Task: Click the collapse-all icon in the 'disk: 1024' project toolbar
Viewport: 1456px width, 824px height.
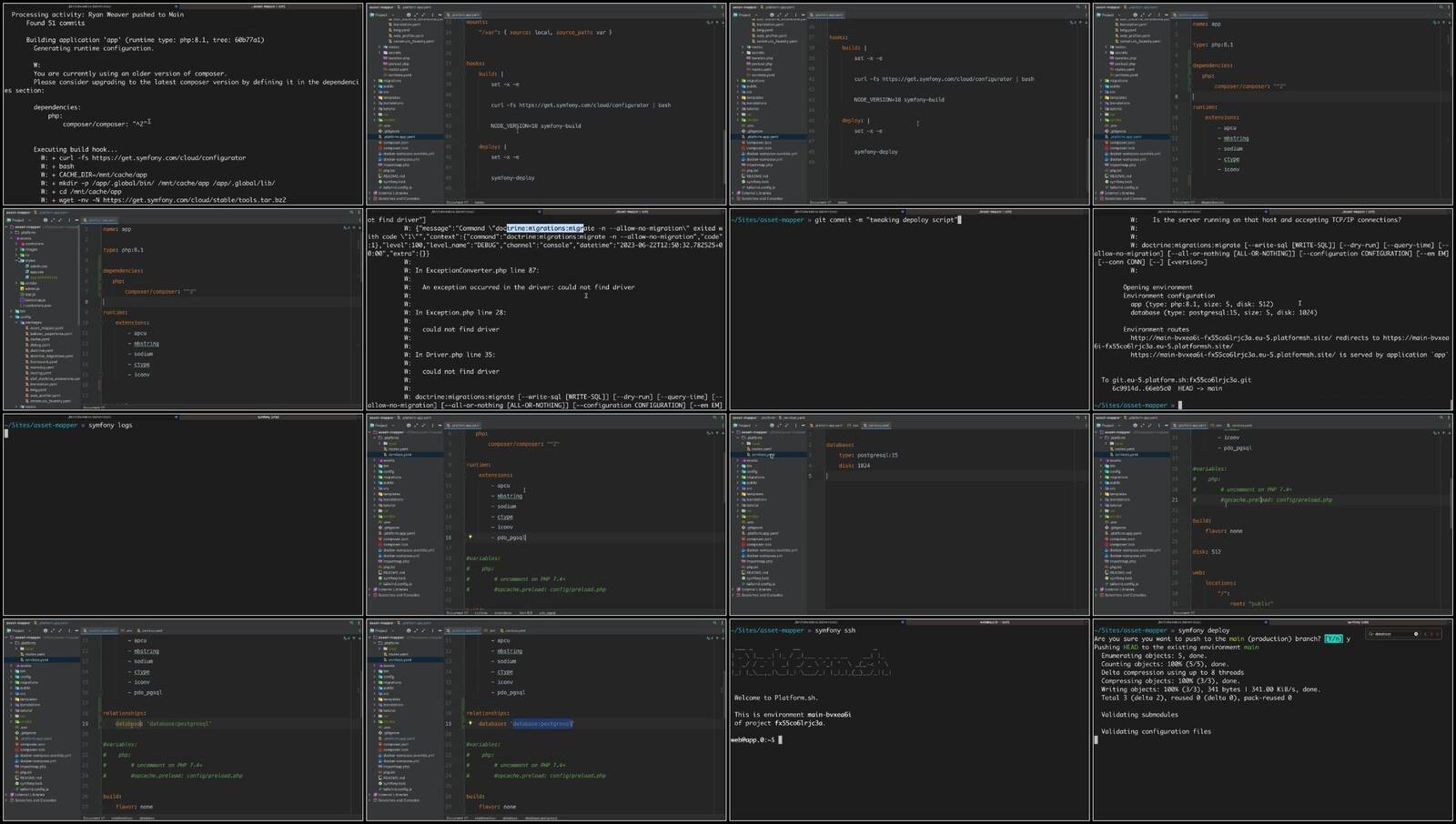Action: (787, 425)
